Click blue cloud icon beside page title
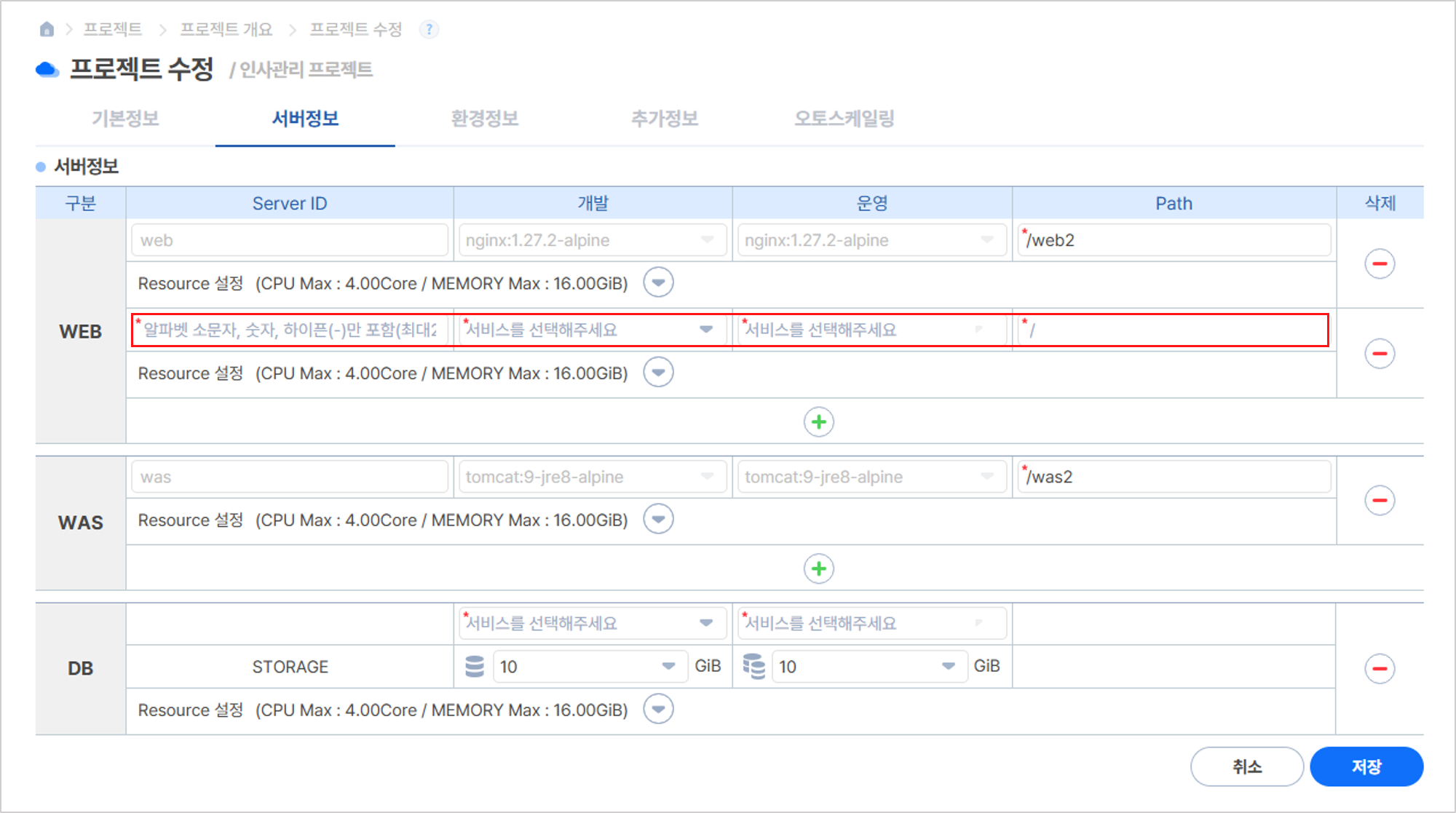This screenshot has height=813, width=1456. tap(47, 70)
